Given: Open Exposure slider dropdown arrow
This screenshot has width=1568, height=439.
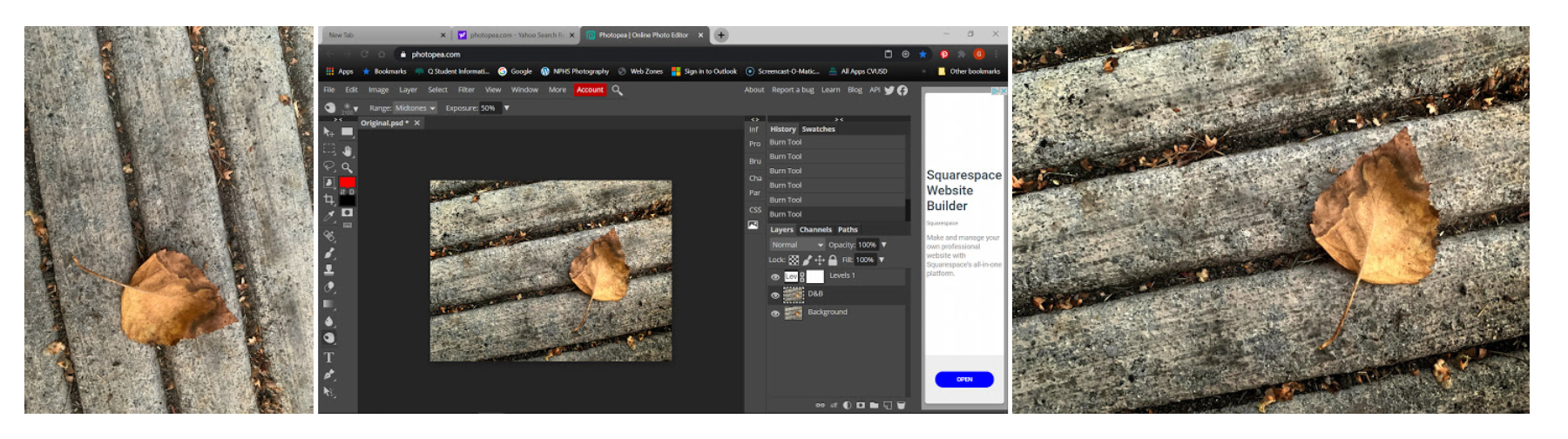Looking at the screenshot, I should (506, 108).
